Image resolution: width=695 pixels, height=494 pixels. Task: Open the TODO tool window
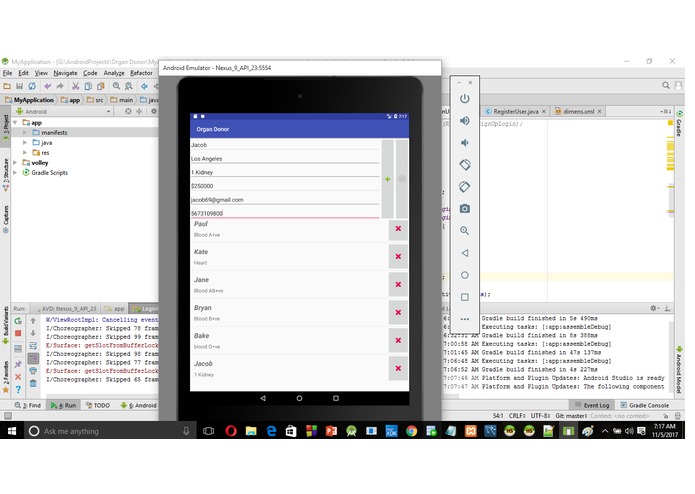tap(98, 405)
